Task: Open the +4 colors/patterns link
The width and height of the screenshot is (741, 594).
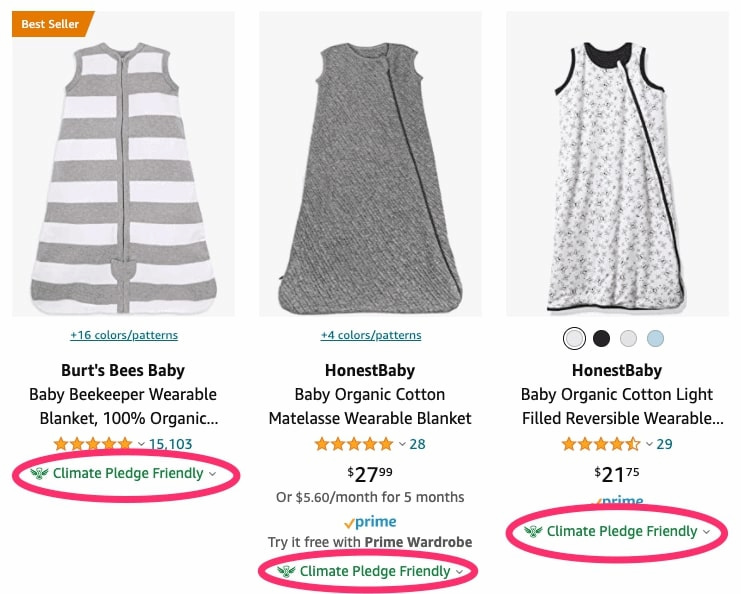Action: 370,335
